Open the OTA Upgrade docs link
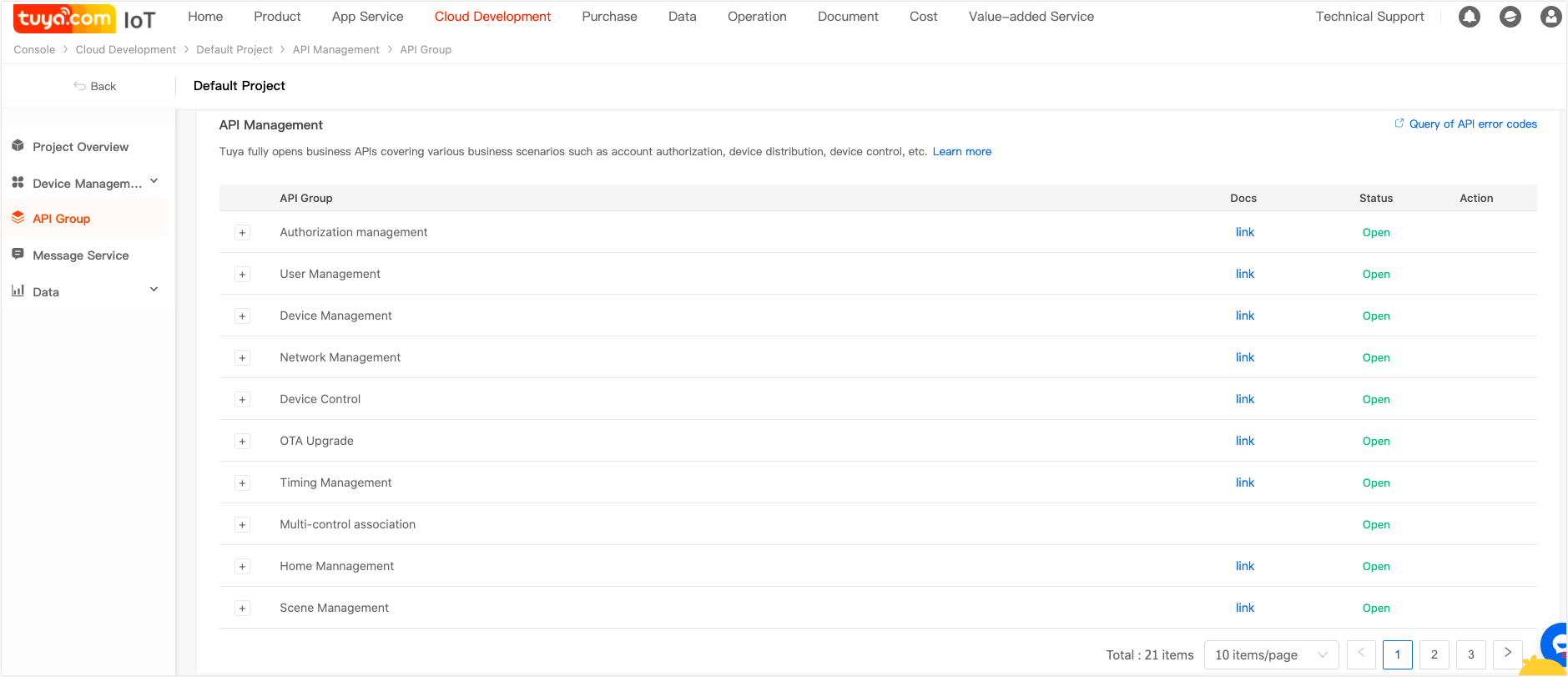Viewport: 1568px width, 677px height. pyautogui.click(x=1244, y=441)
